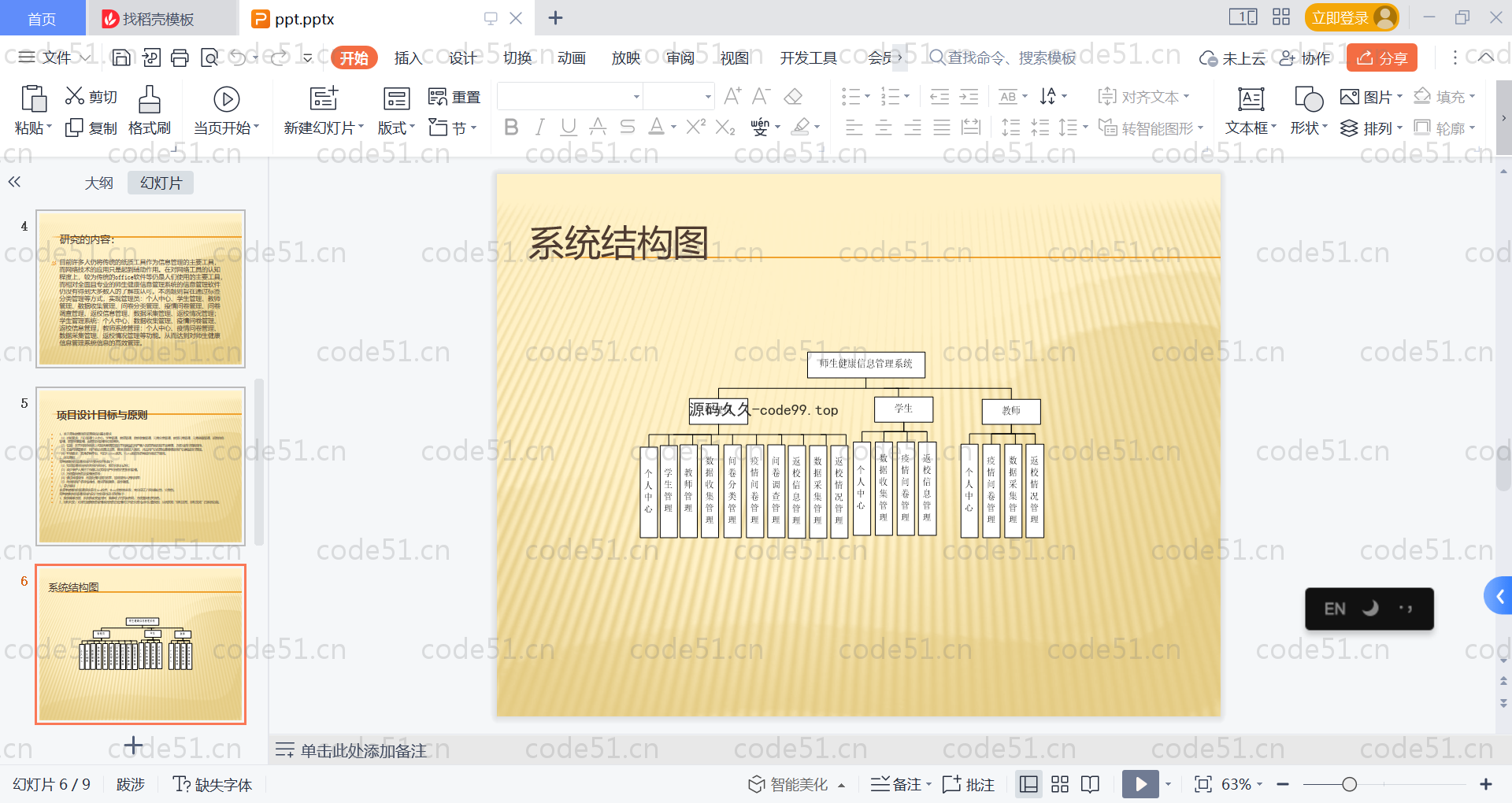Select slide 4 thumbnail 研究的内容
This screenshot has height=803, width=1512.
click(x=141, y=289)
